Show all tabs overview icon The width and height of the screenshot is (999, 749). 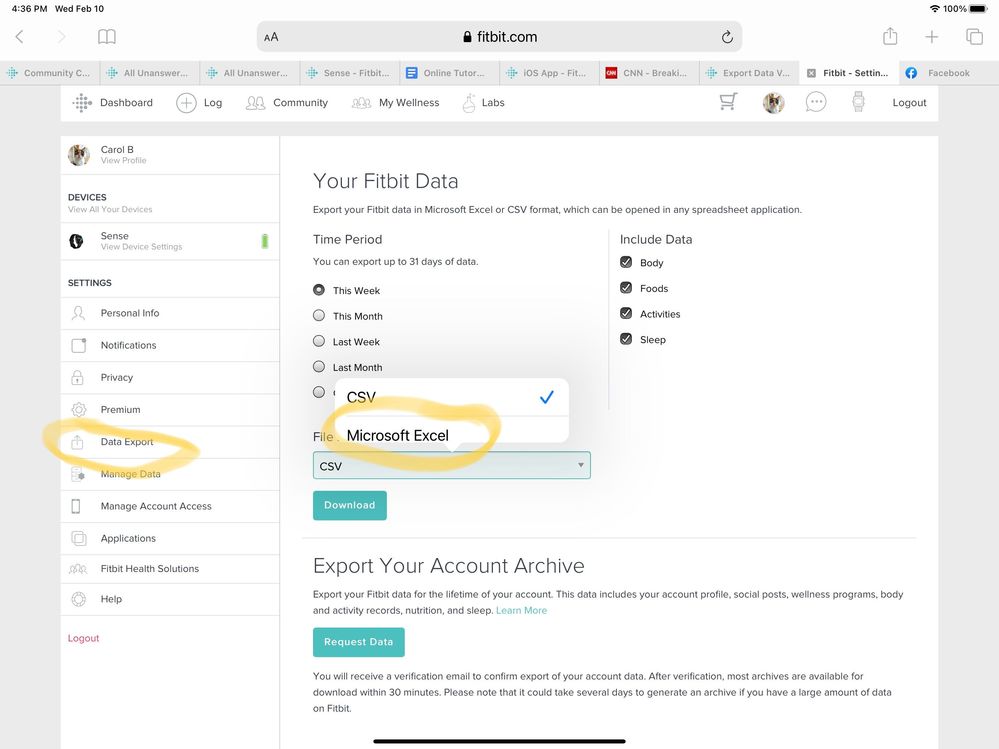(x=974, y=36)
